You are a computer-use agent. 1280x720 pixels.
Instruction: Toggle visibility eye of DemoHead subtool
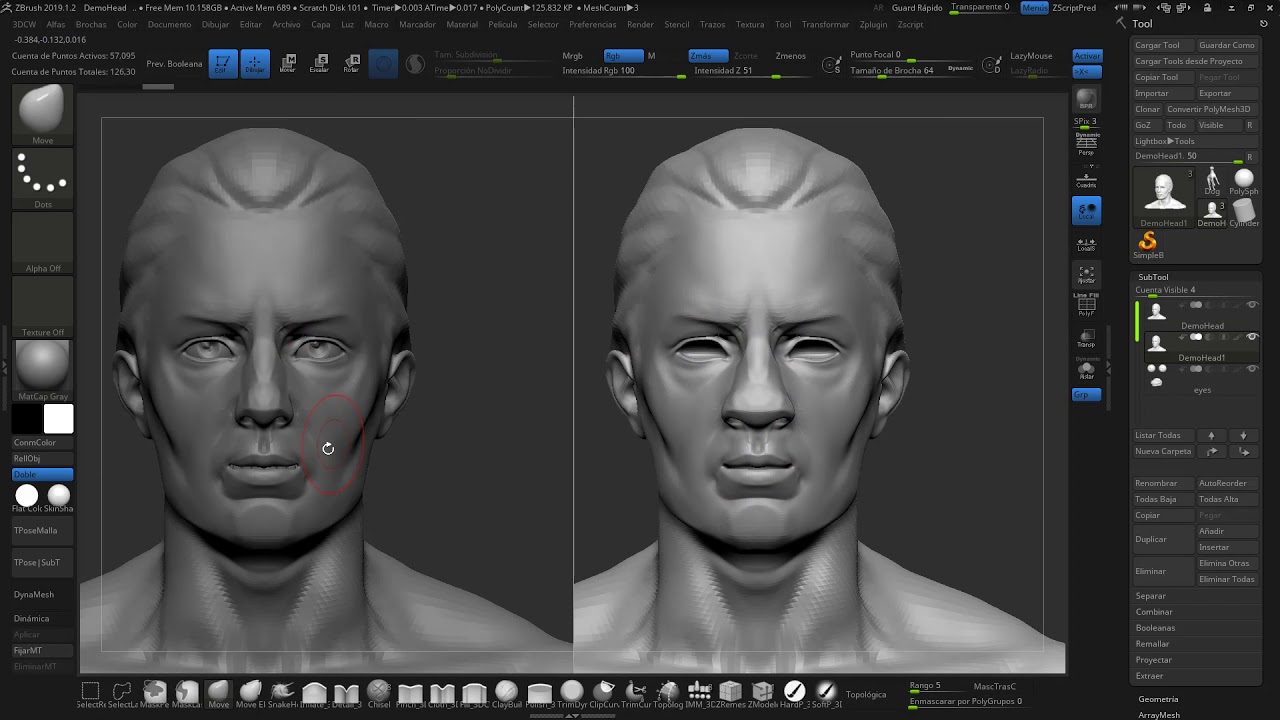(1252, 305)
